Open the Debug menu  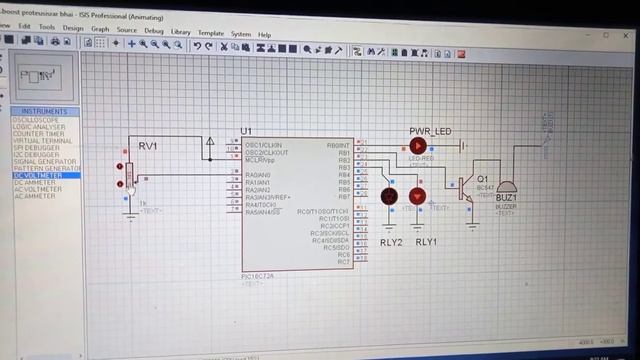(x=154, y=31)
